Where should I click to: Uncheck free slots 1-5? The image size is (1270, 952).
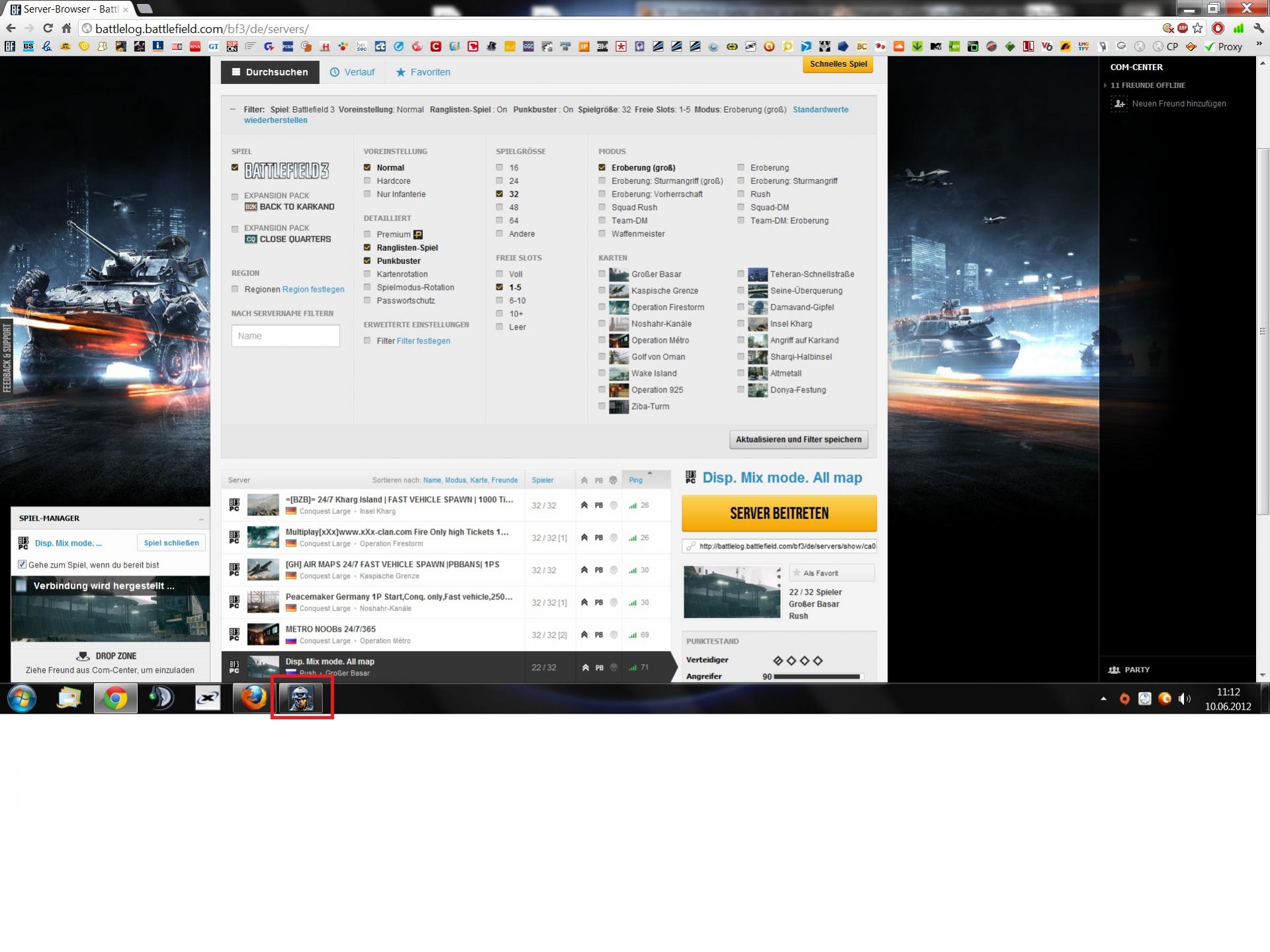point(500,287)
